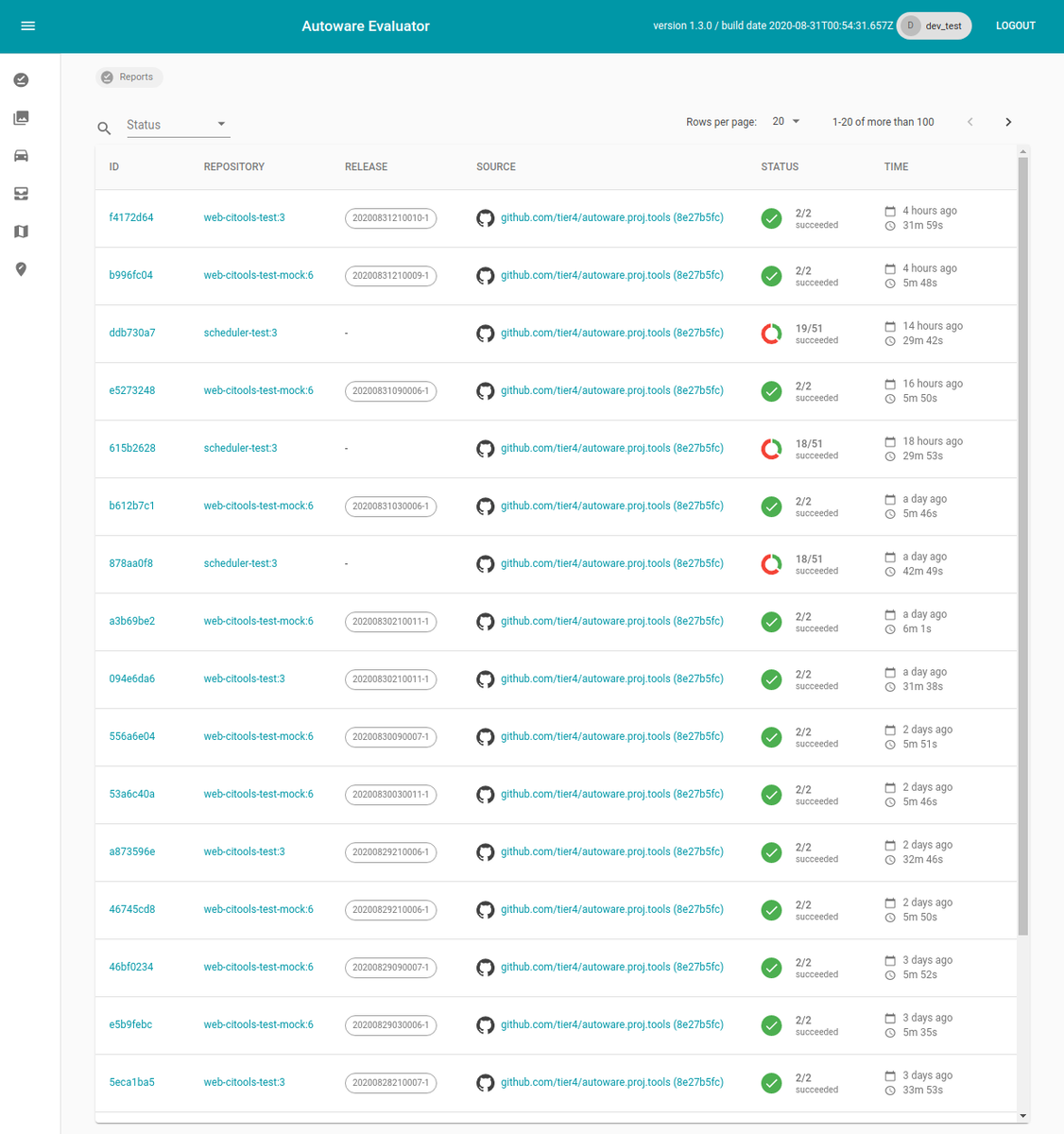Click the version 1.3.0 build date text
The width and height of the screenshot is (1064, 1134).
point(773,26)
